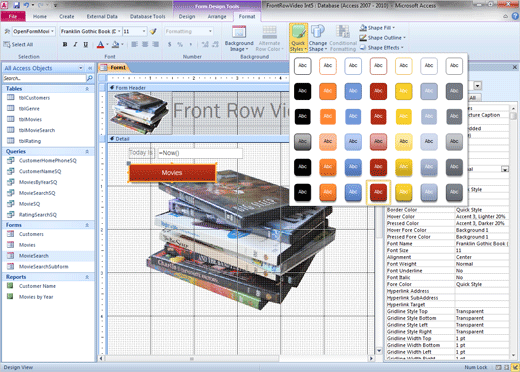
Task: Click the Undo icon in the toolbar
Action: [x=26, y=5]
